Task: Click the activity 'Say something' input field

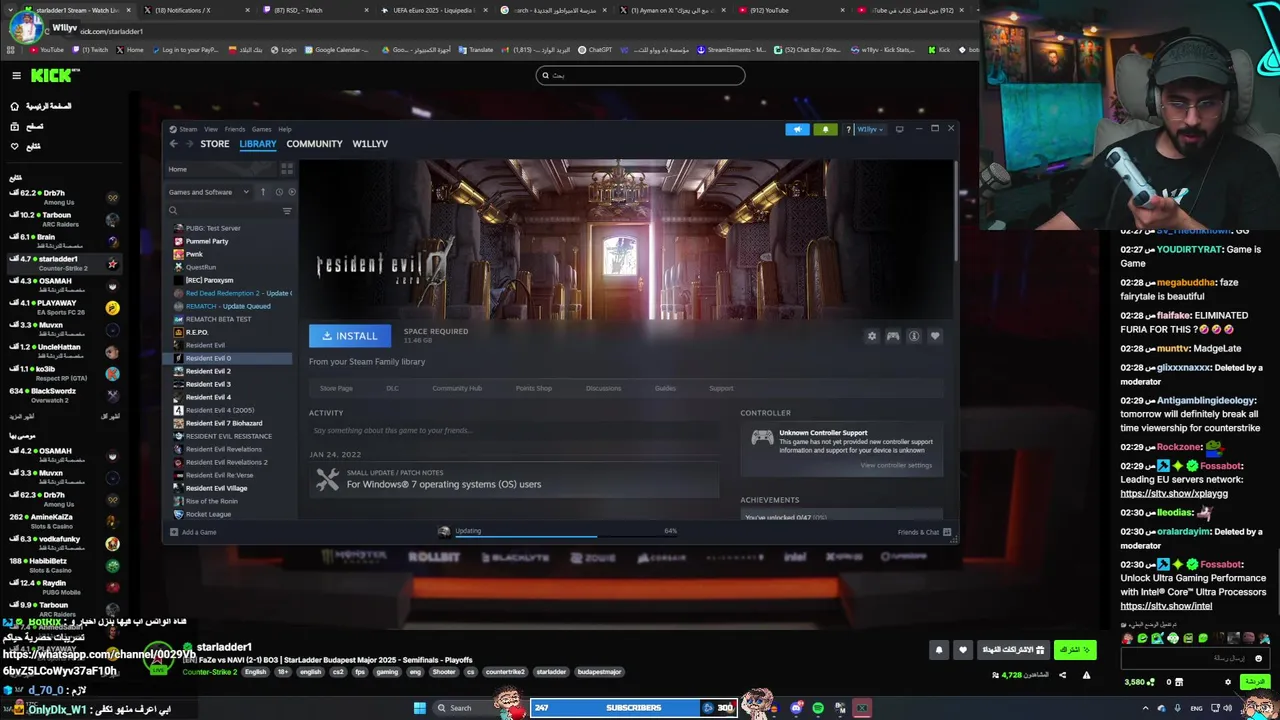Action: 514,431
